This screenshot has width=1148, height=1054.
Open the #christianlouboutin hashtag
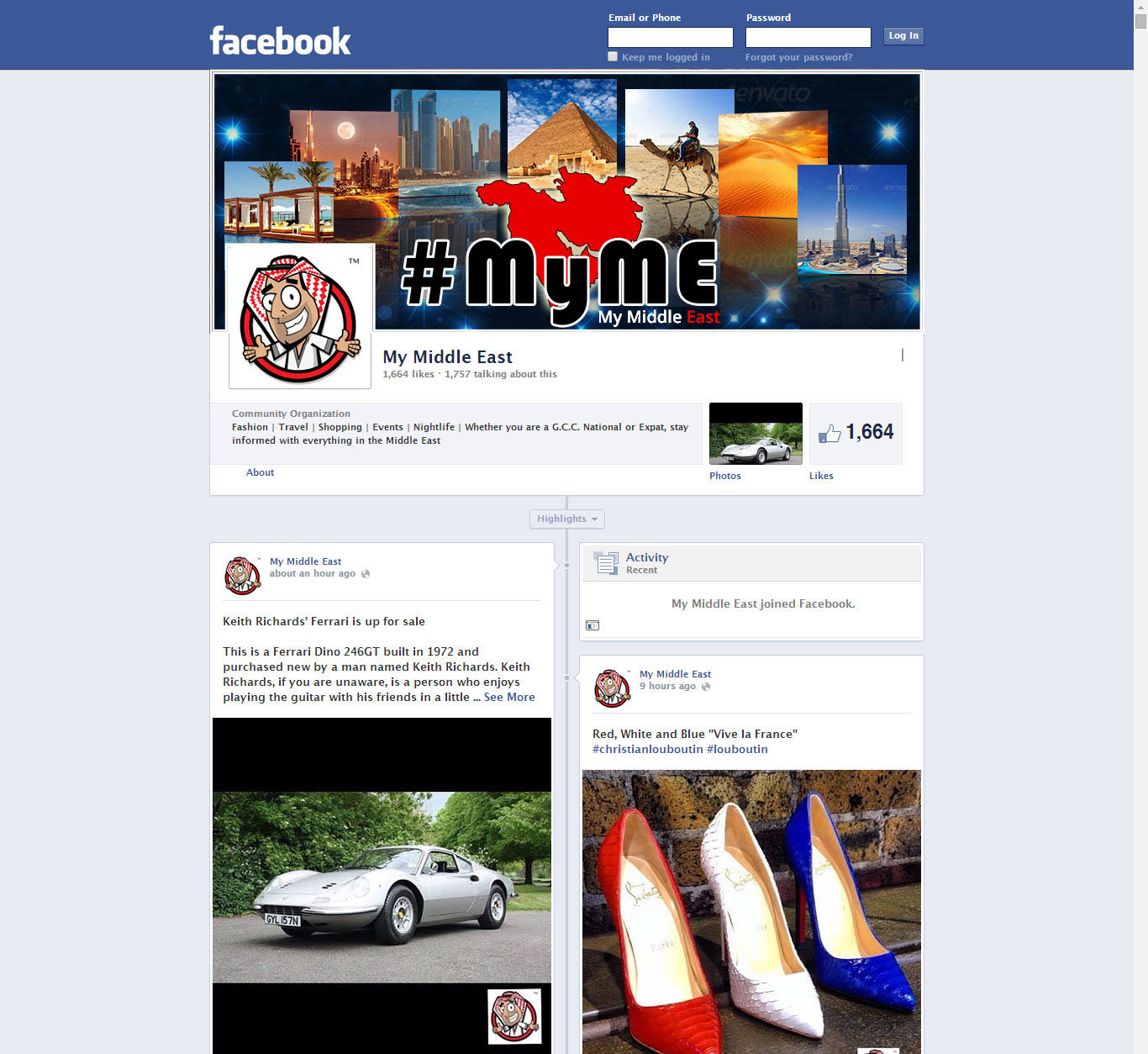click(648, 749)
